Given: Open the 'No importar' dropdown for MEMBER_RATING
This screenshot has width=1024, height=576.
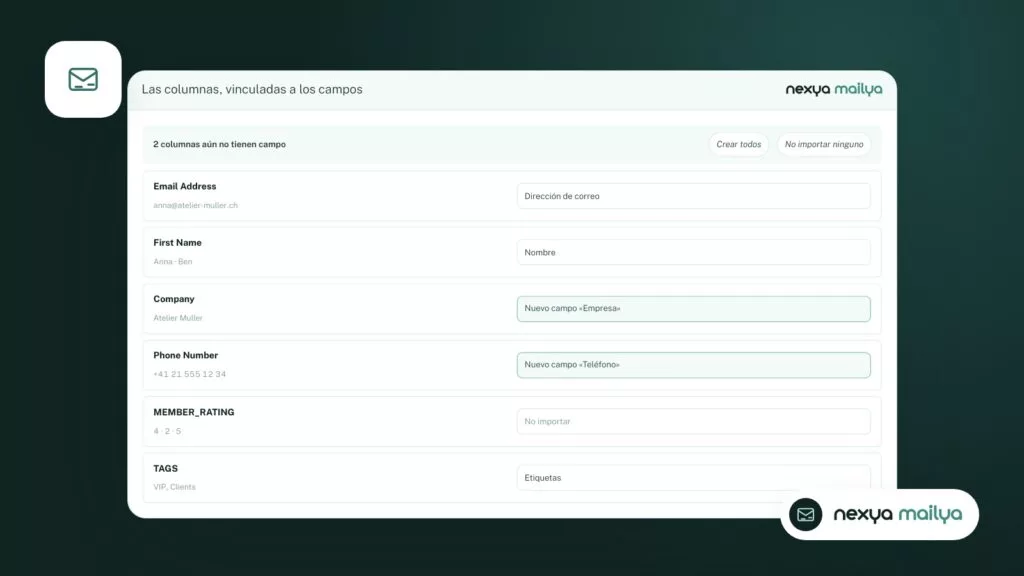Looking at the screenshot, I should pyautogui.click(x=694, y=421).
